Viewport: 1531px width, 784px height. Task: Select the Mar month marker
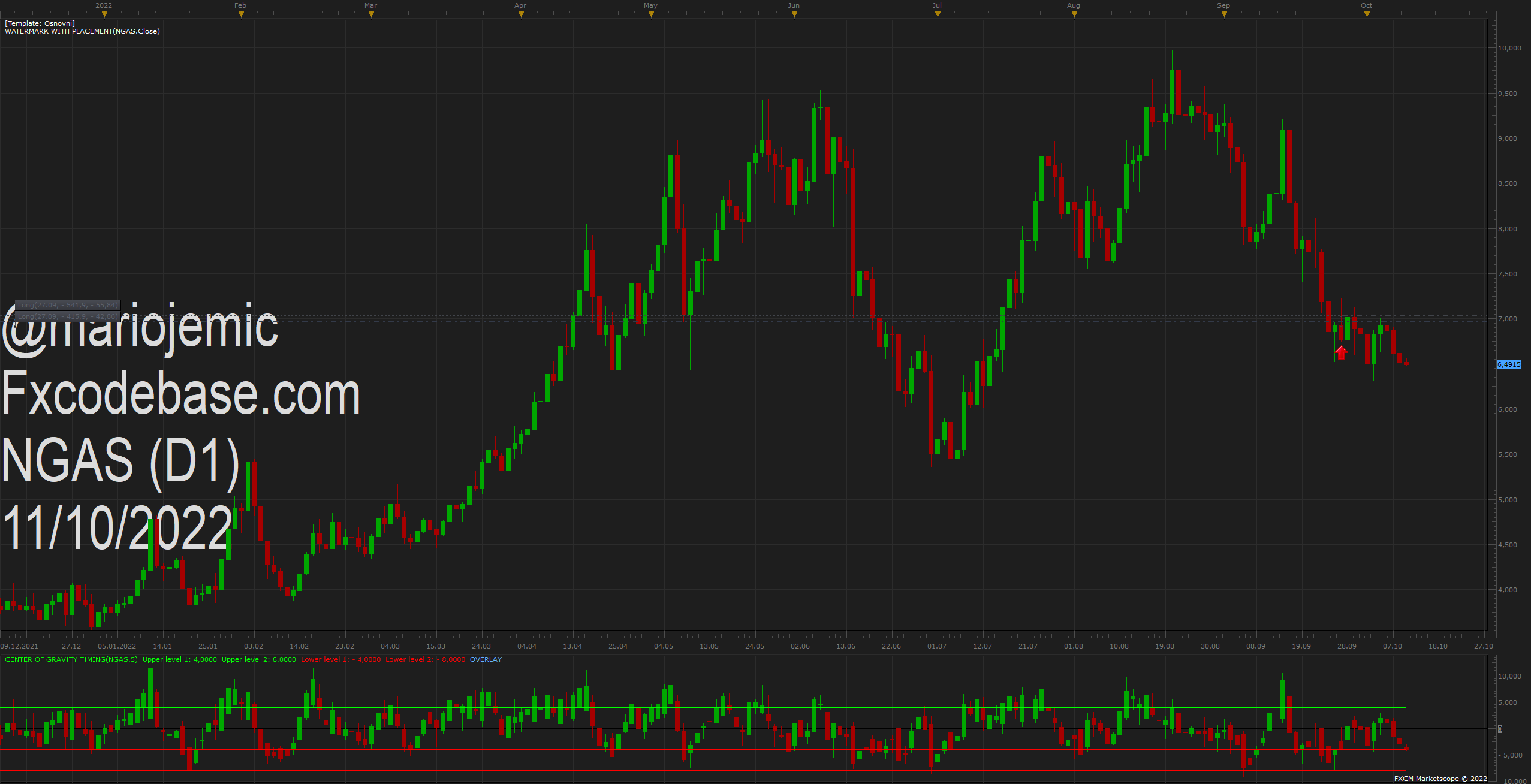point(371,15)
